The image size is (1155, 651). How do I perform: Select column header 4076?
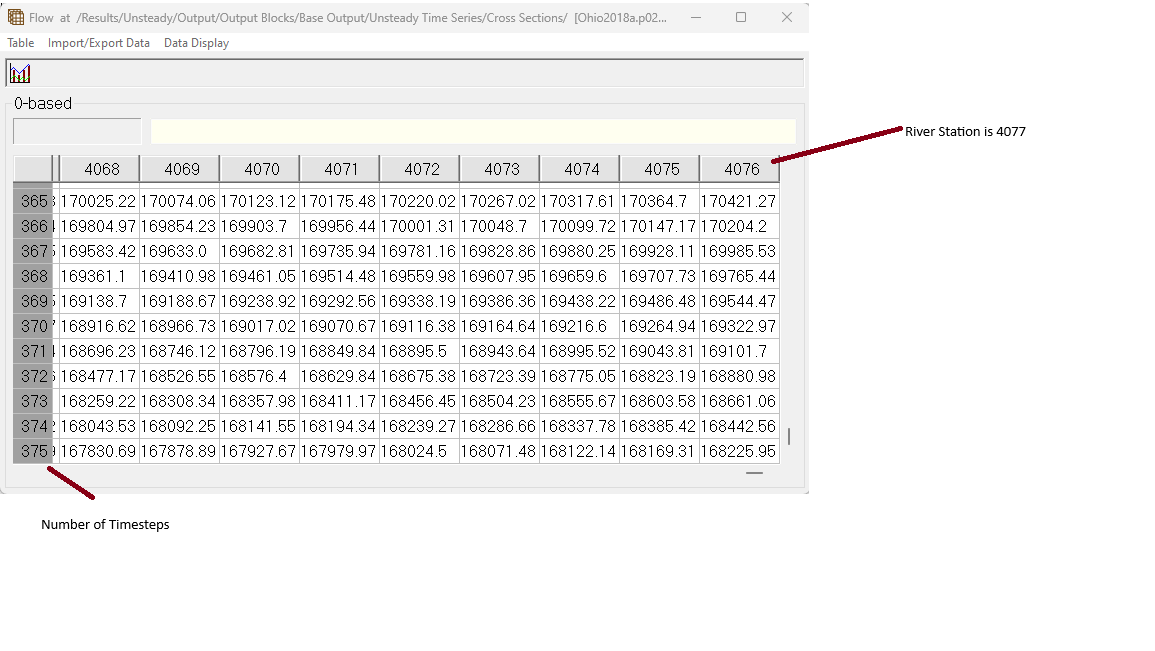coord(740,169)
